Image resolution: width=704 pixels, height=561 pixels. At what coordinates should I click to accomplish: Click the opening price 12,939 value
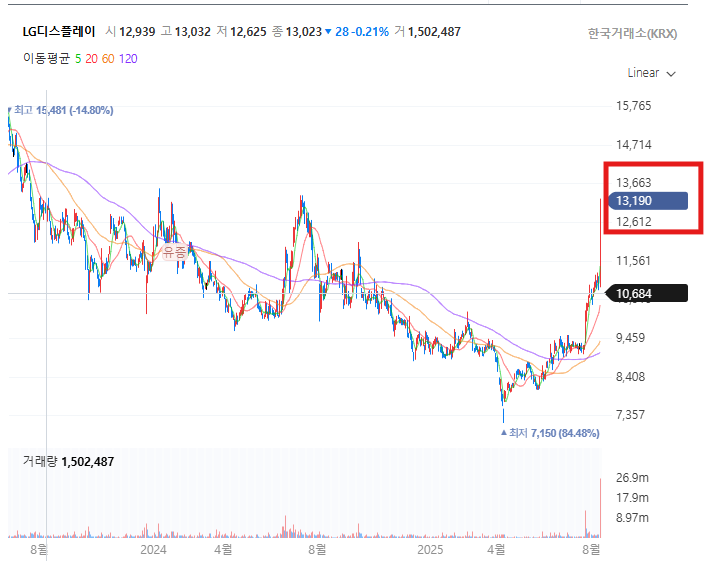(137, 32)
